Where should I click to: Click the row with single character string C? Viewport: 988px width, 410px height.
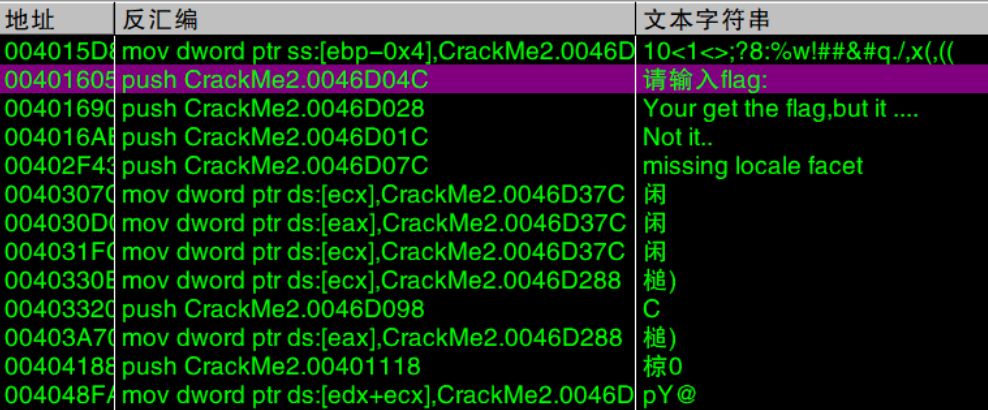click(494, 309)
